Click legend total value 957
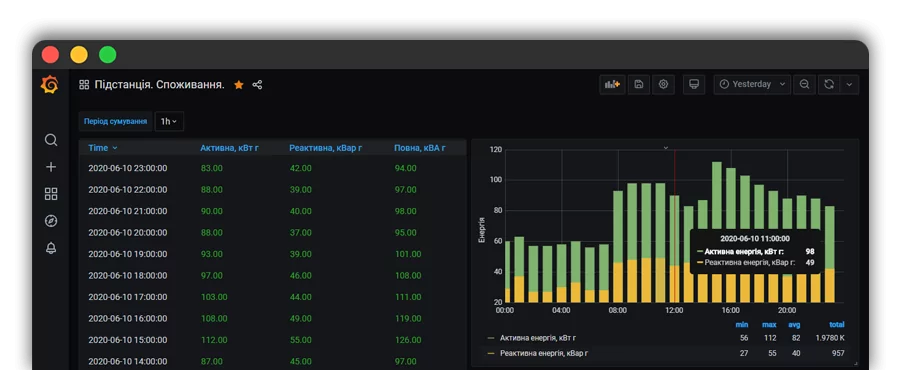 (x=838, y=353)
